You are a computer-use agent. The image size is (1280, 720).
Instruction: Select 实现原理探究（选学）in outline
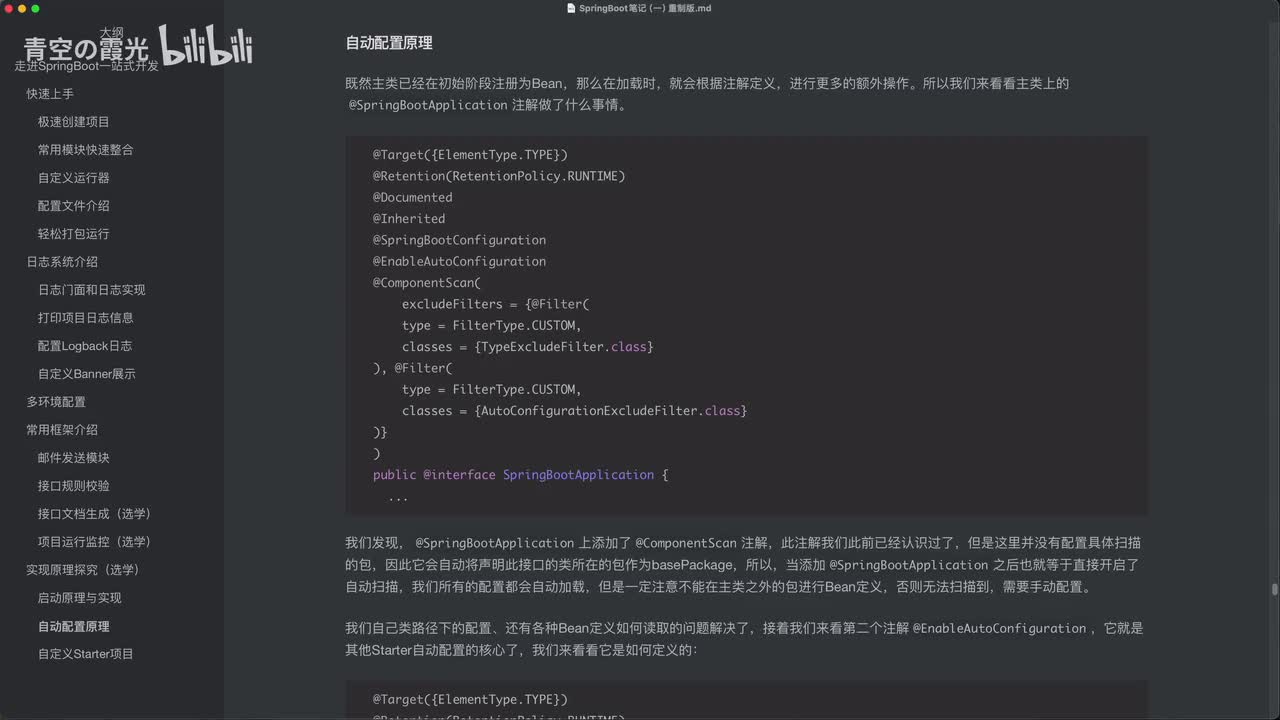83,570
